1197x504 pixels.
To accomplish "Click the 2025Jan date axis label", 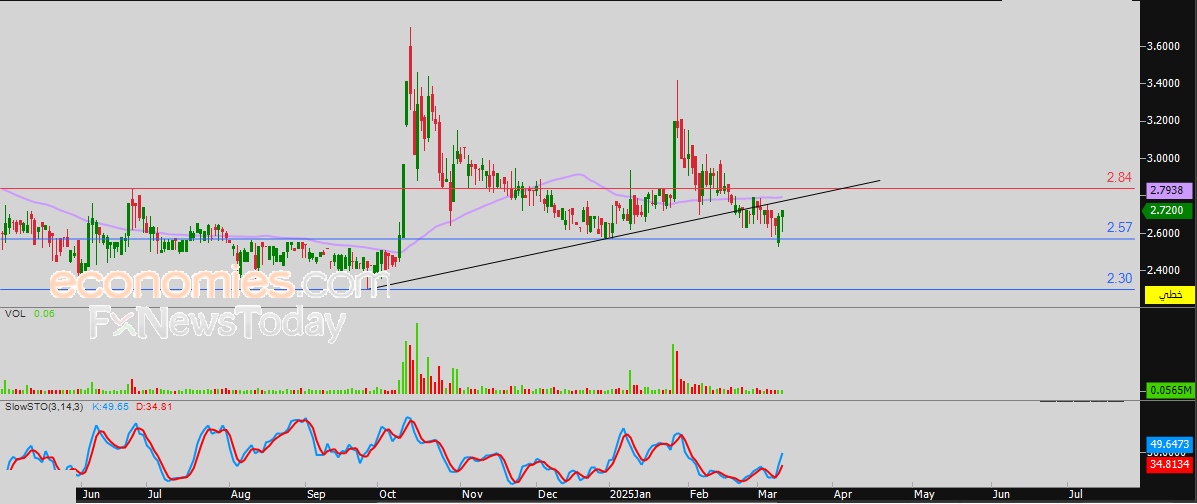I will pos(631,495).
